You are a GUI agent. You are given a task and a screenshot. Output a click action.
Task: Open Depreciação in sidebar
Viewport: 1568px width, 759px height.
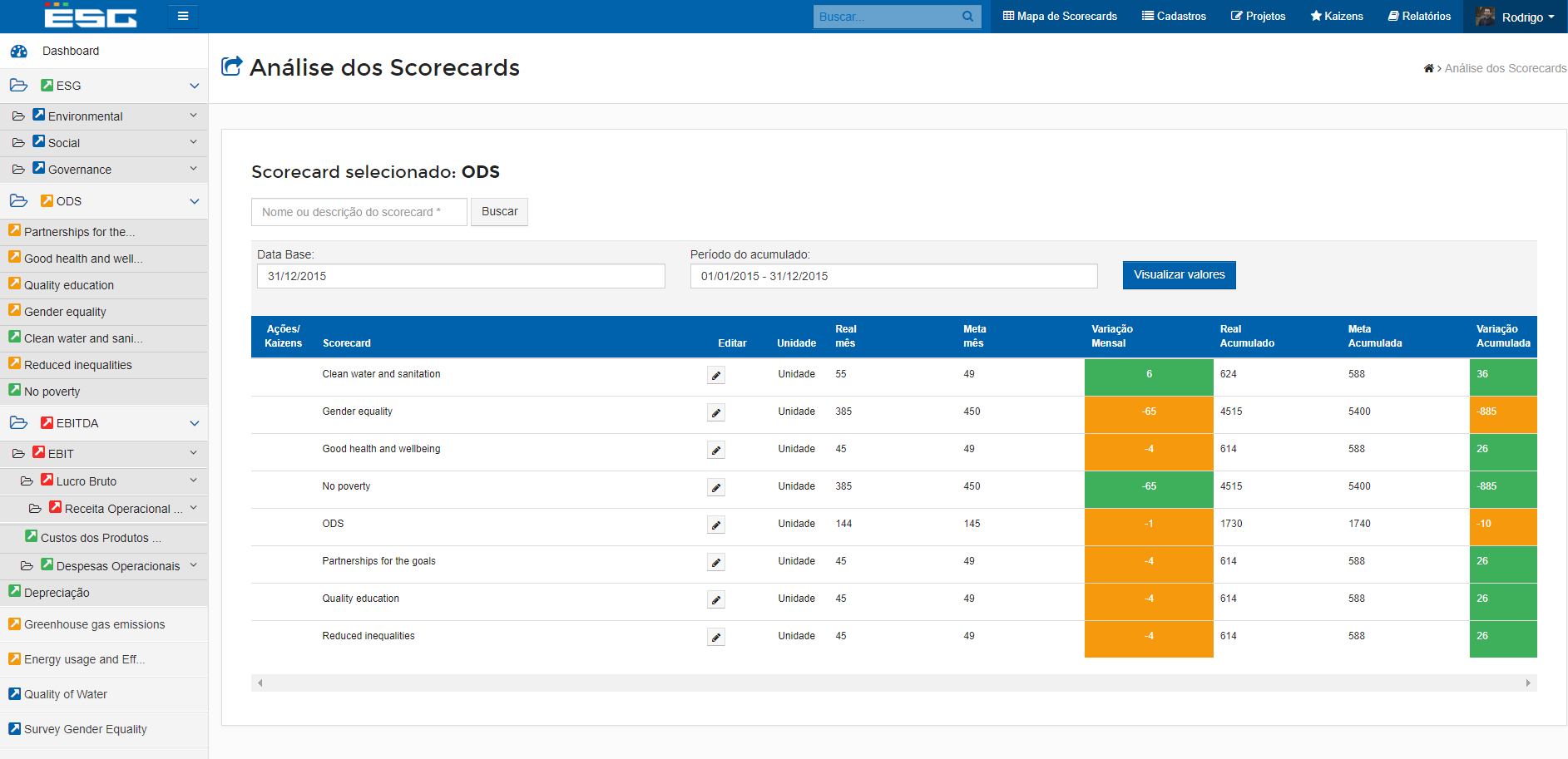point(57,593)
